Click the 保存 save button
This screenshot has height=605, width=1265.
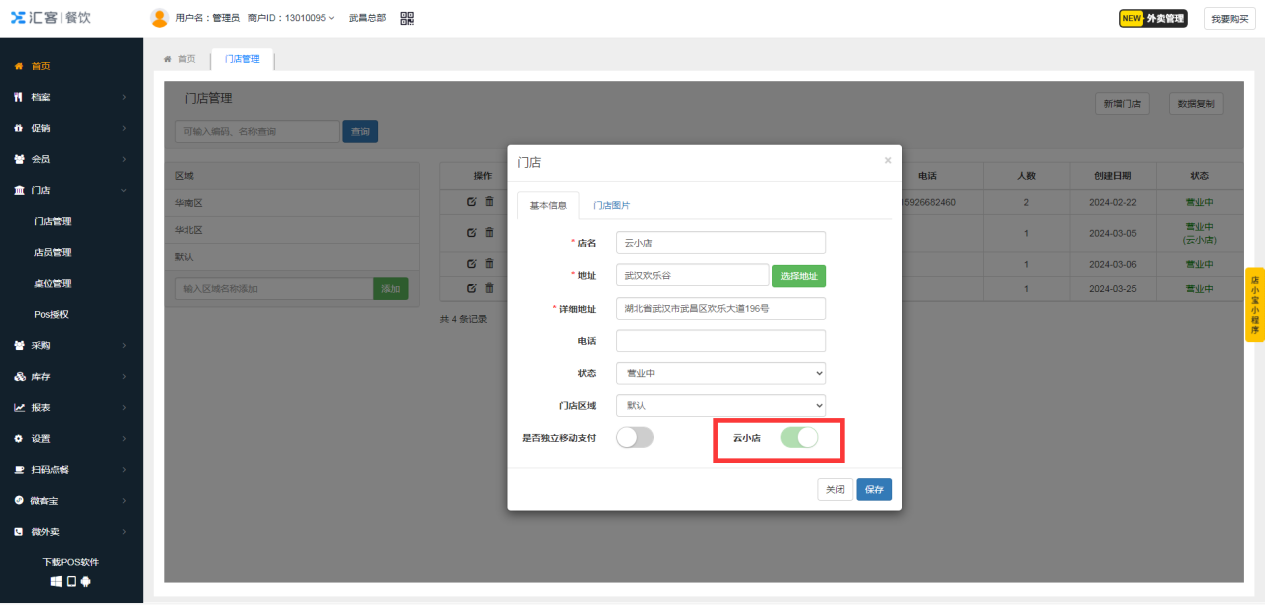(873, 489)
